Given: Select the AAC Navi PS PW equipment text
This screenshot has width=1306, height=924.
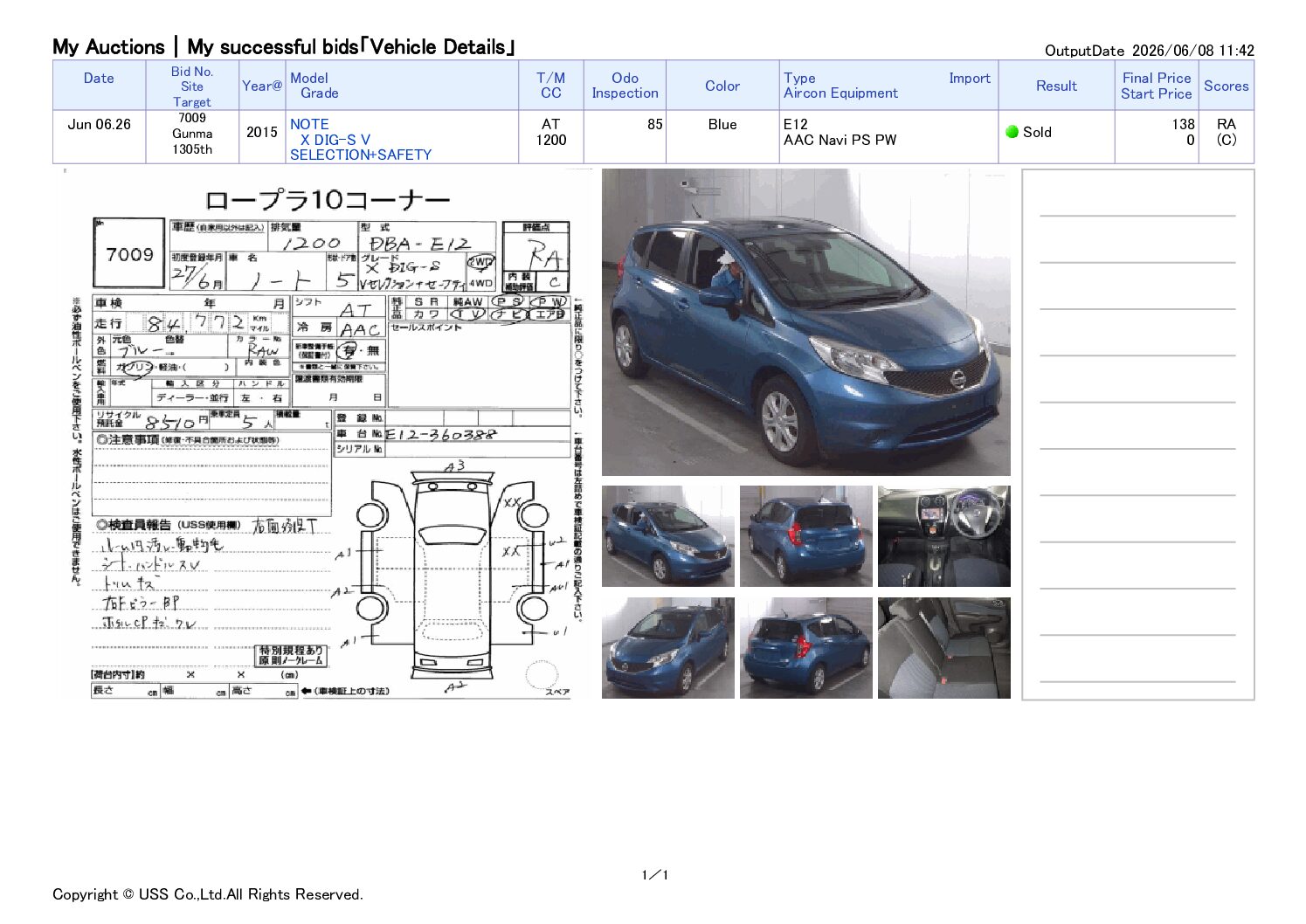Looking at the screenshot, I should click(x=840, y=140).
